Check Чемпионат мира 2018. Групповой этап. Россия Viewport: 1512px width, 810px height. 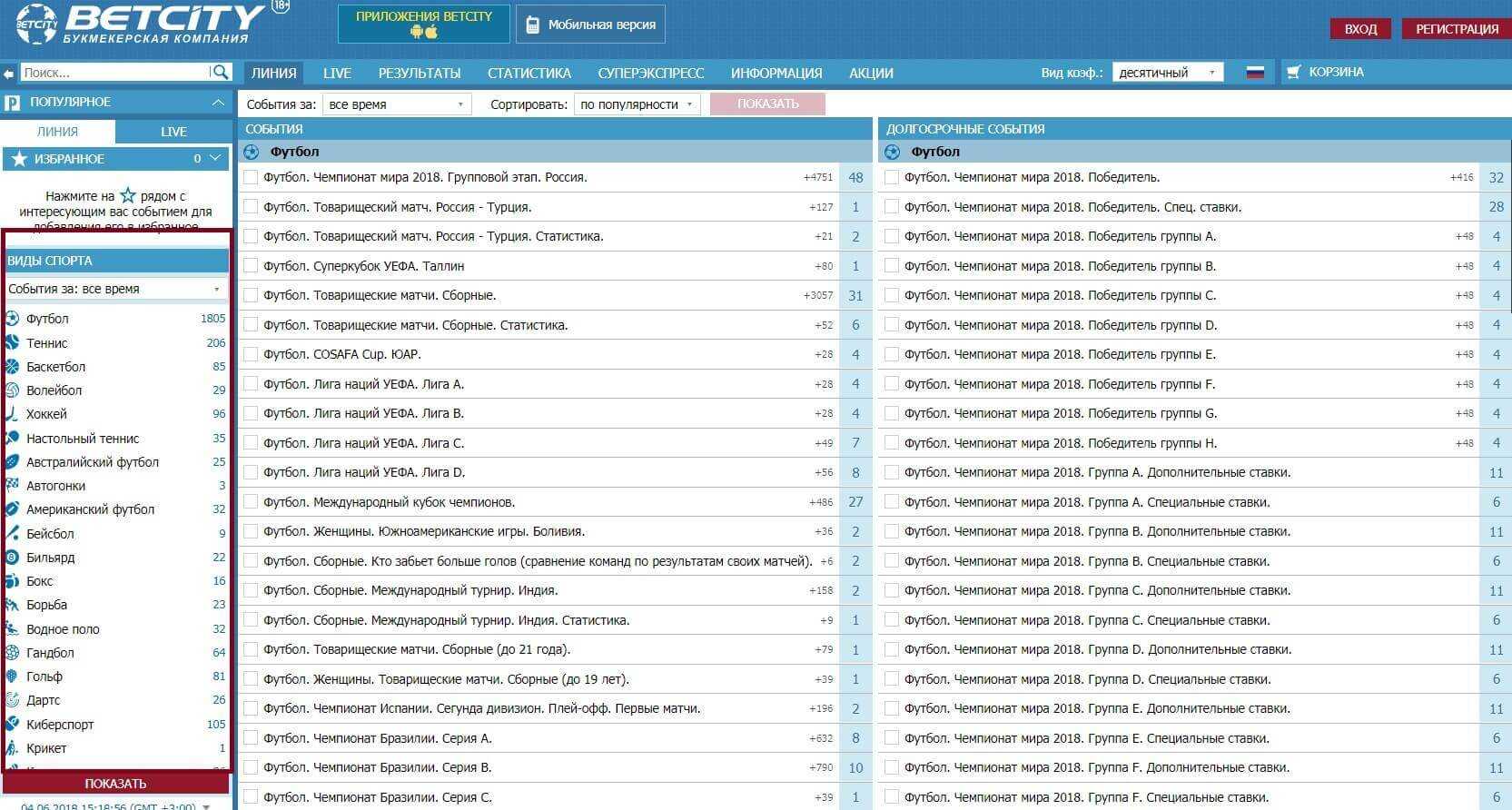(251, 177)
